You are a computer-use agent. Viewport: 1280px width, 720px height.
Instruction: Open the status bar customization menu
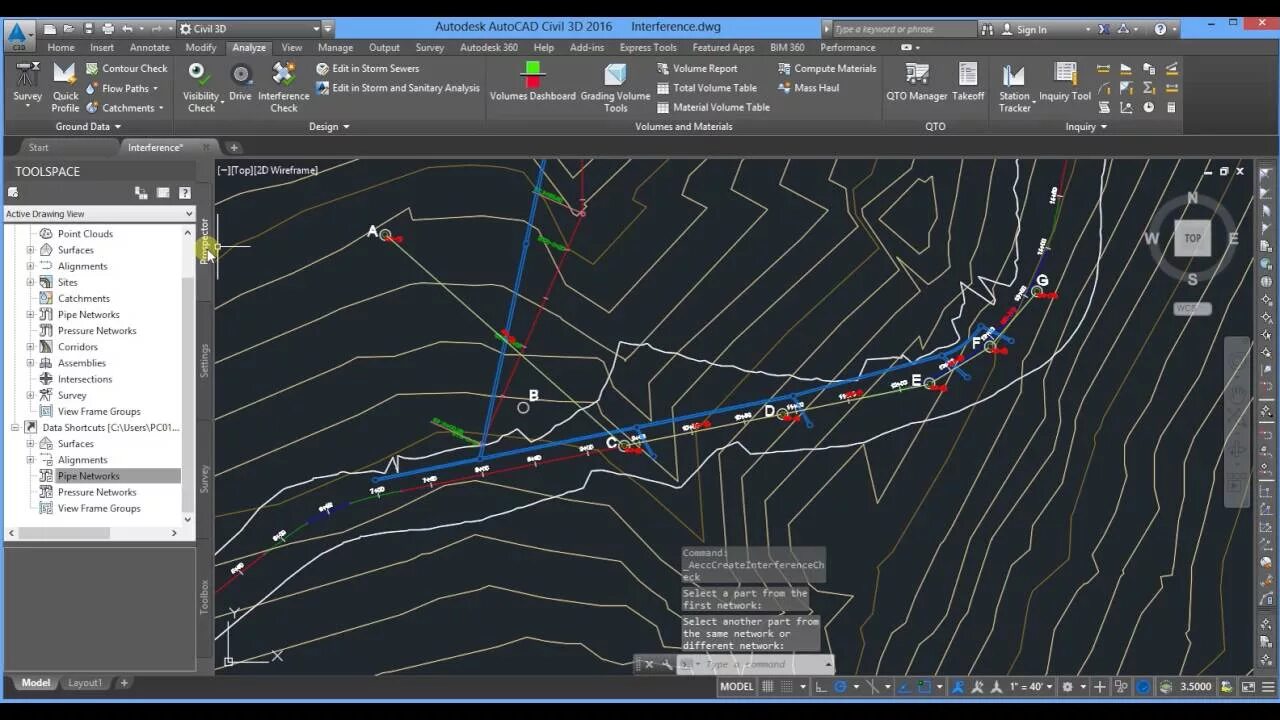(x=1268, y=687)
